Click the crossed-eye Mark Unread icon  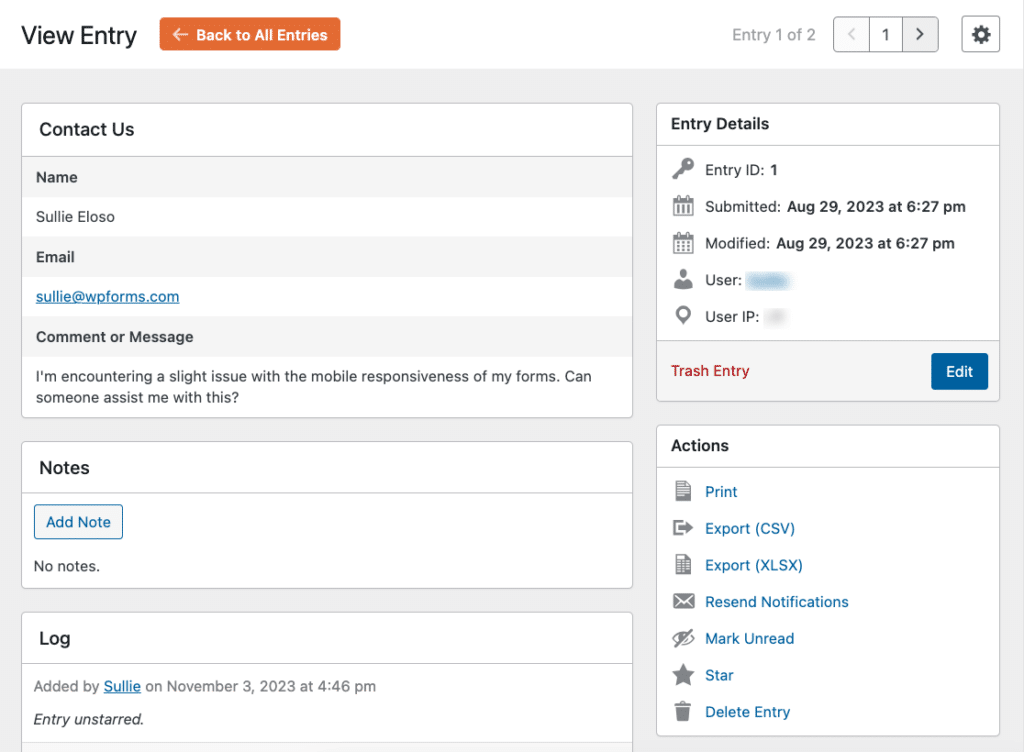[683, 638]
